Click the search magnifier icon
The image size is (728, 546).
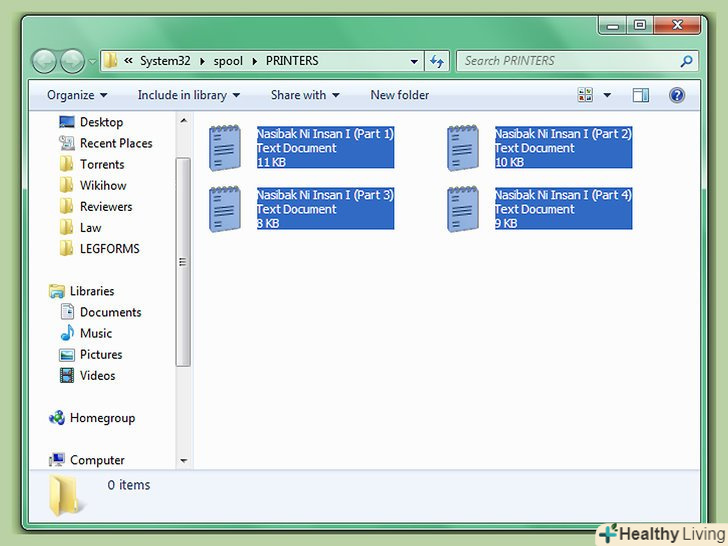tap(686, 61)
